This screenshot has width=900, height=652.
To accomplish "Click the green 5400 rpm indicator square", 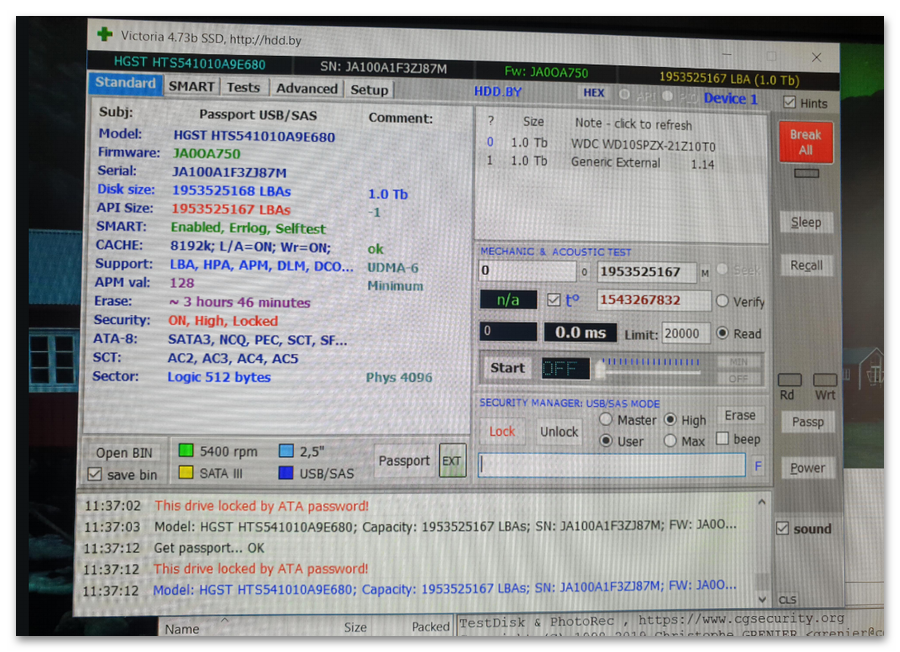I will [186, 450].
